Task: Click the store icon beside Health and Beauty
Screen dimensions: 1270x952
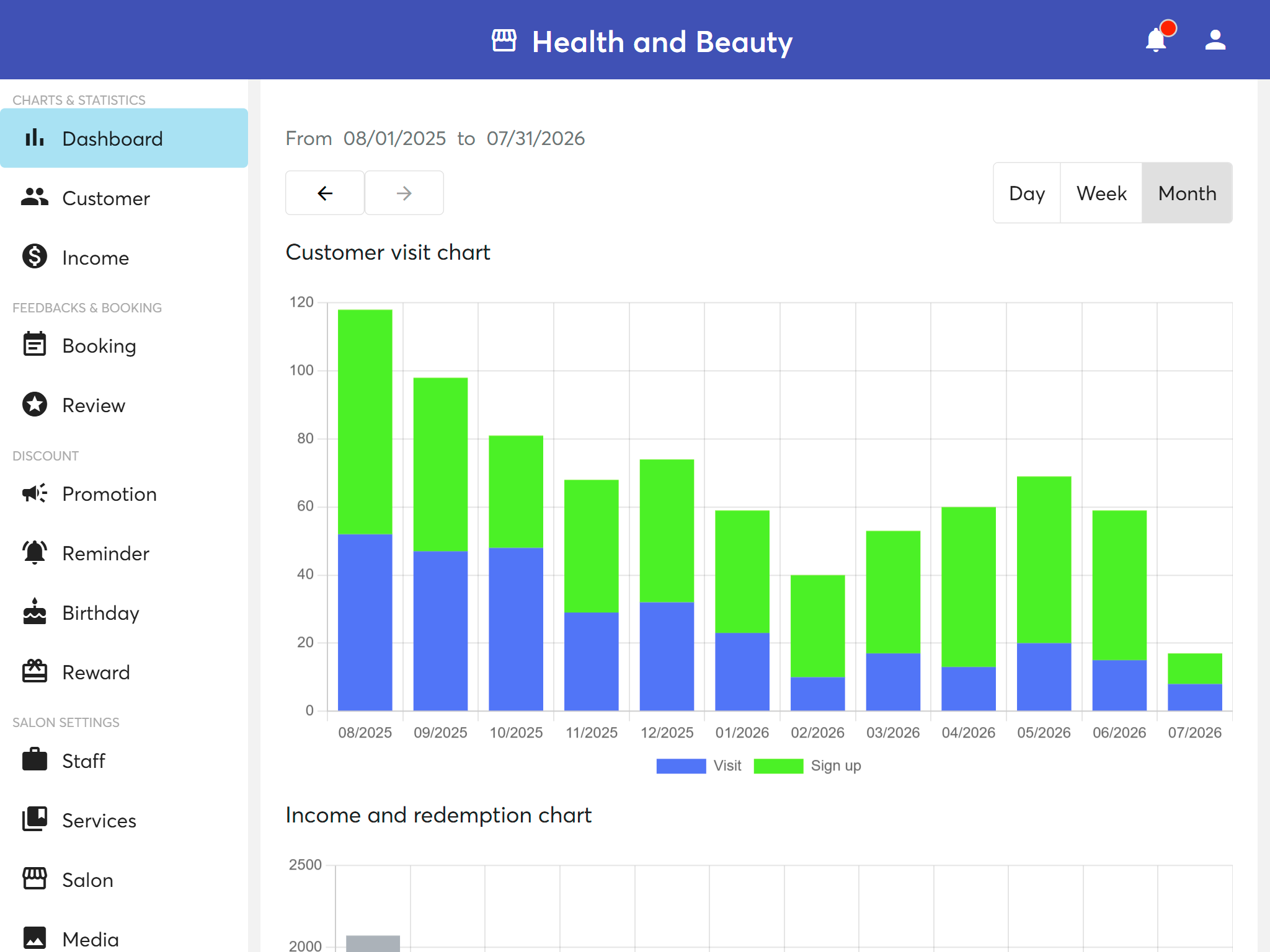Action: point(504,41)
